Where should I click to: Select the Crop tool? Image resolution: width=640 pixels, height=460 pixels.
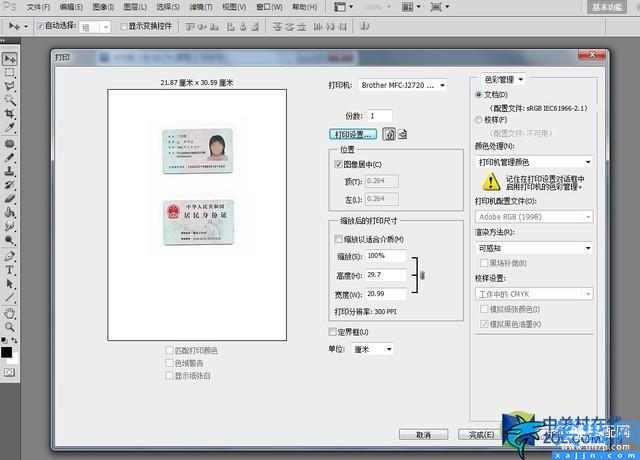tap(9, 113)
